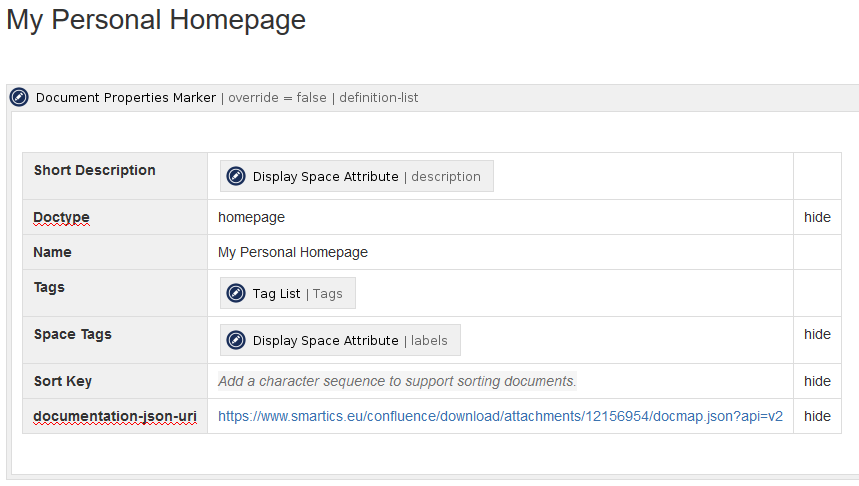Click the empty controls cell in Tags row
The width and height of the screenshot is (859, 486).
point(817,293)
